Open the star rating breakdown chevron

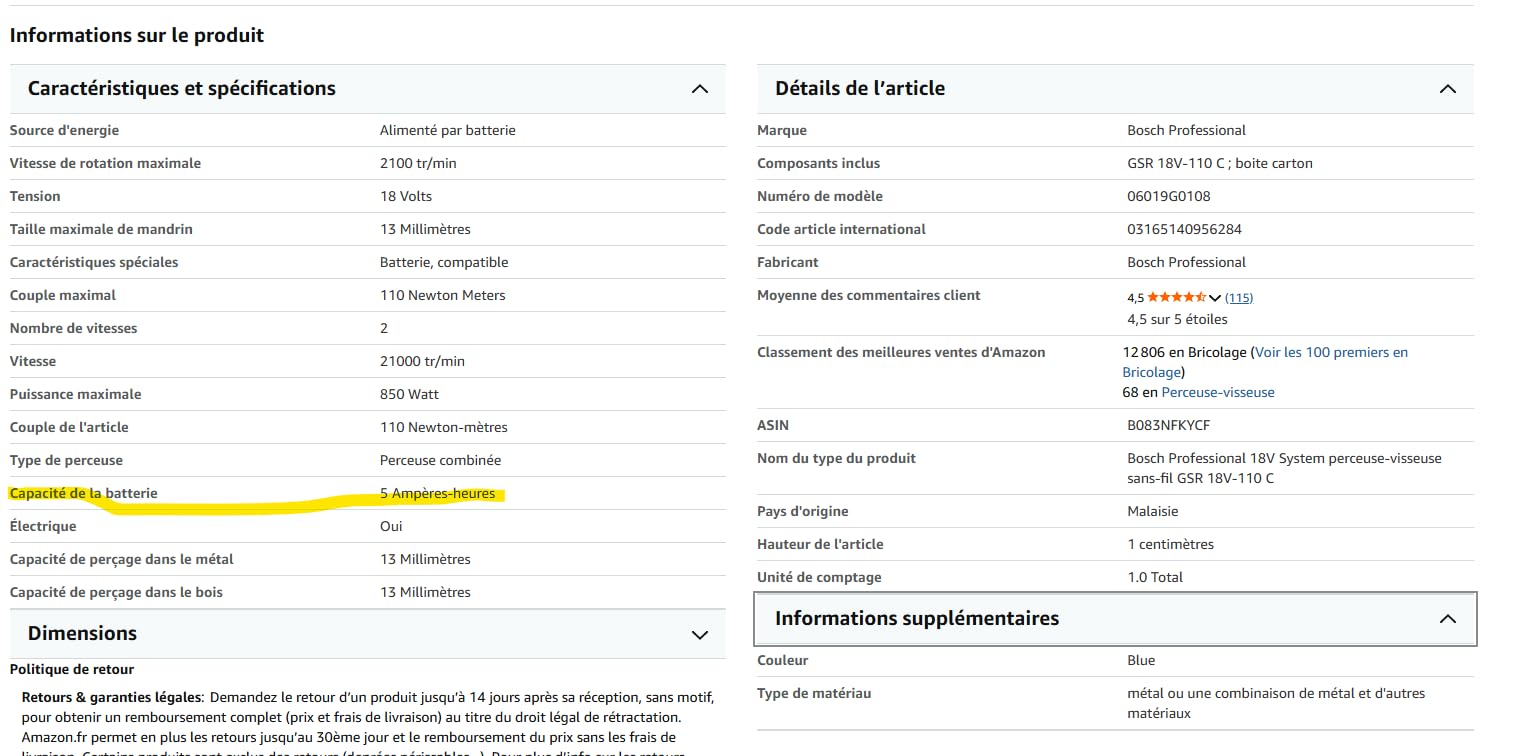[1215, 298]
